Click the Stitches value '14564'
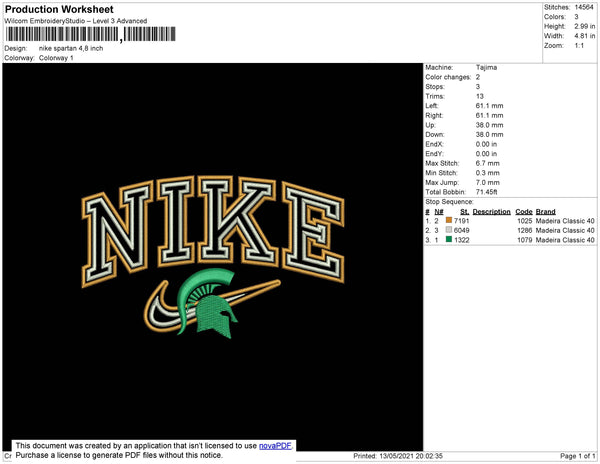 (x=584, y=7)
